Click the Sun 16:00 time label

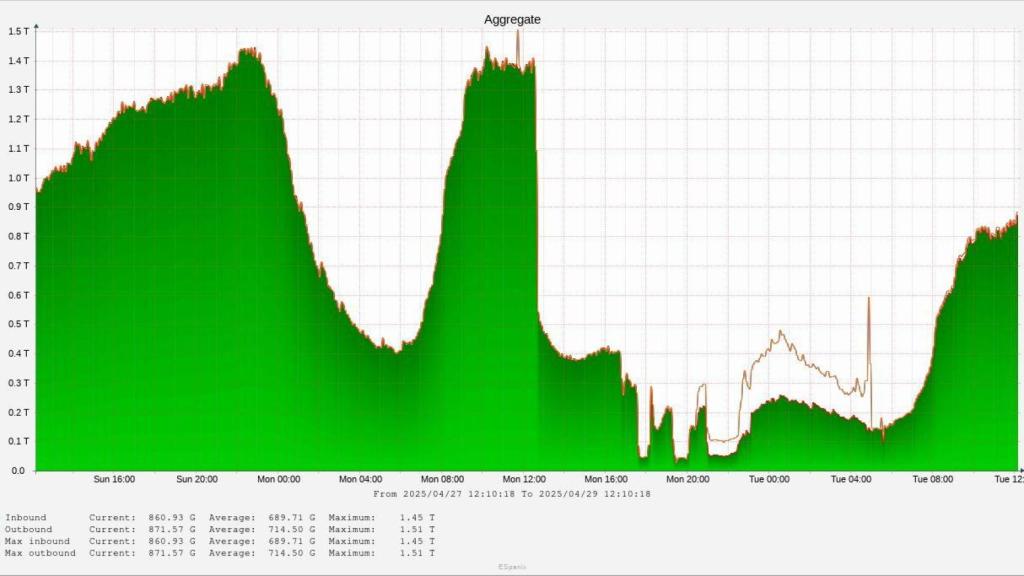pos(114,480)
